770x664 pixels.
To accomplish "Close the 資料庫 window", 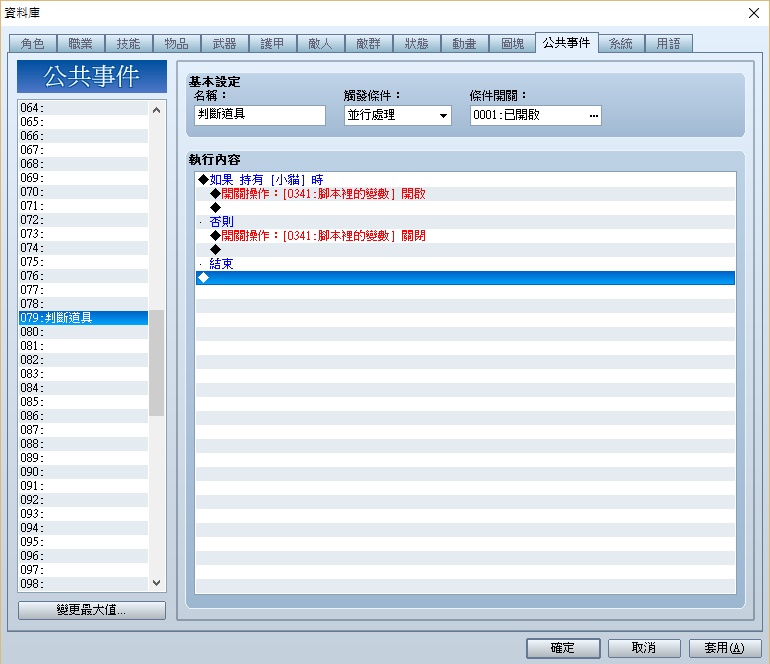I will coord(754,13).
